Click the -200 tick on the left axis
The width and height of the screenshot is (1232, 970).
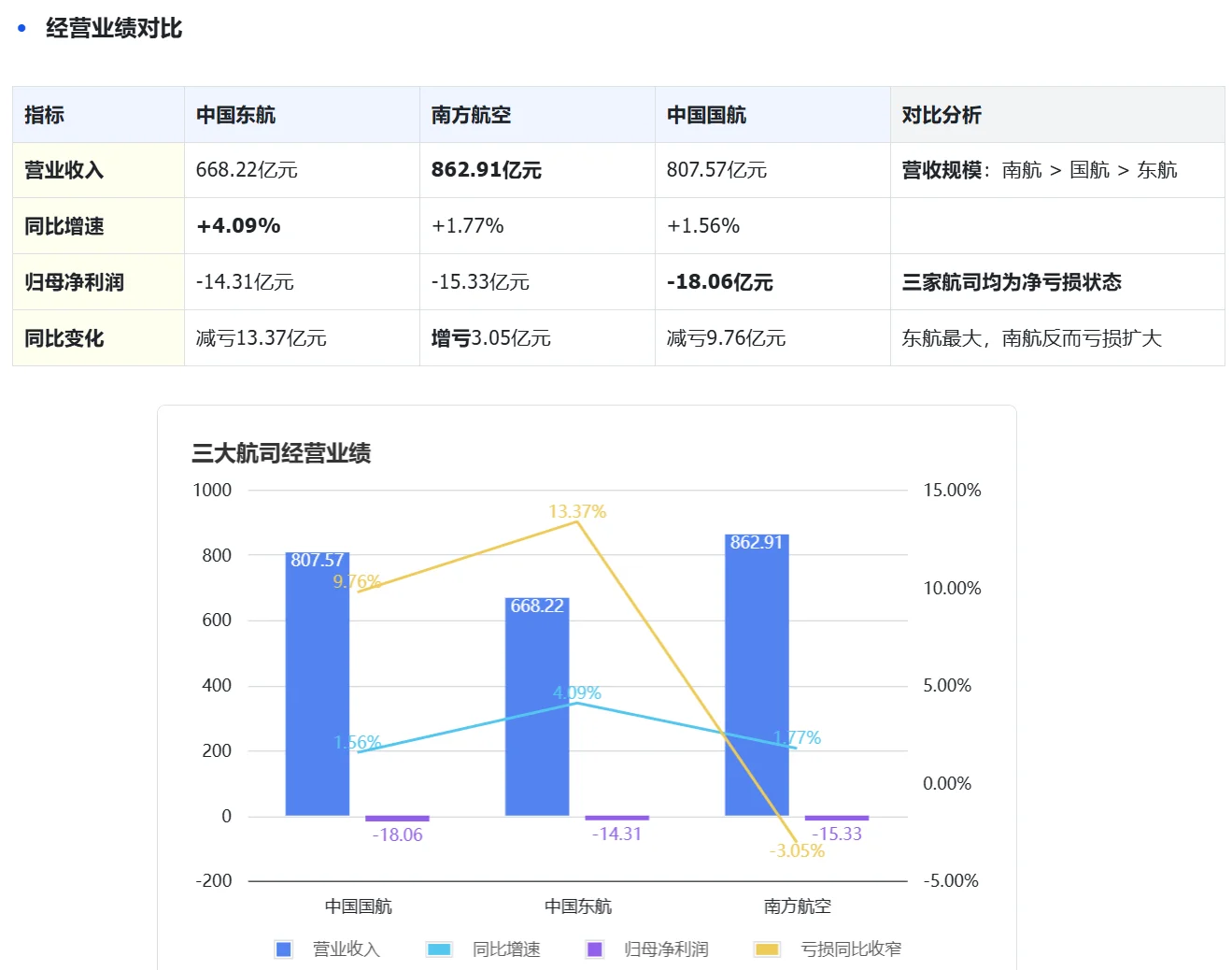[214, 880]
